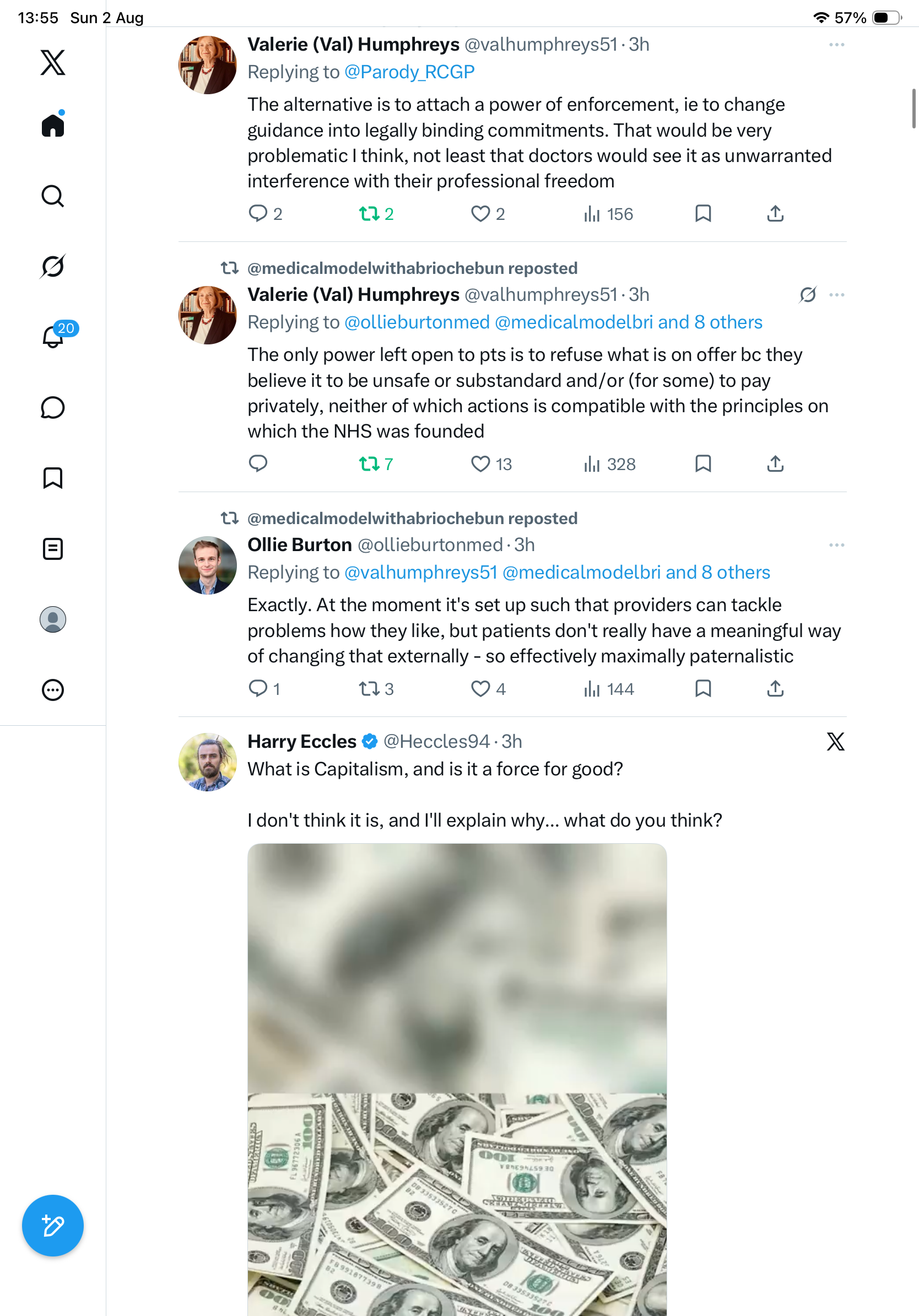Open the X logo at sidebar top
Viewport: 919px width, 1316px height.
click(53, 62)
